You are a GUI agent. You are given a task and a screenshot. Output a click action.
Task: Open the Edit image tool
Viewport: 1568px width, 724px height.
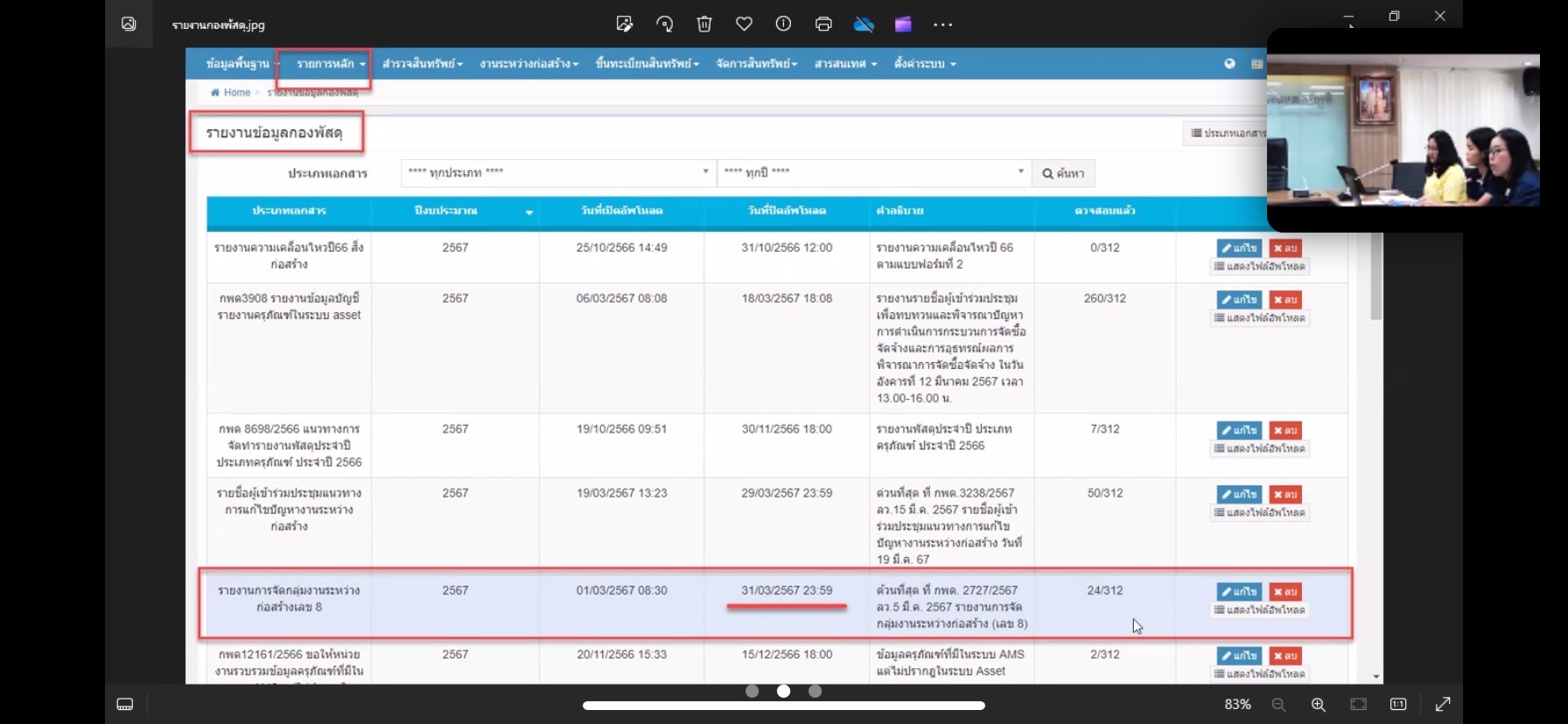[x=625, y=24]
